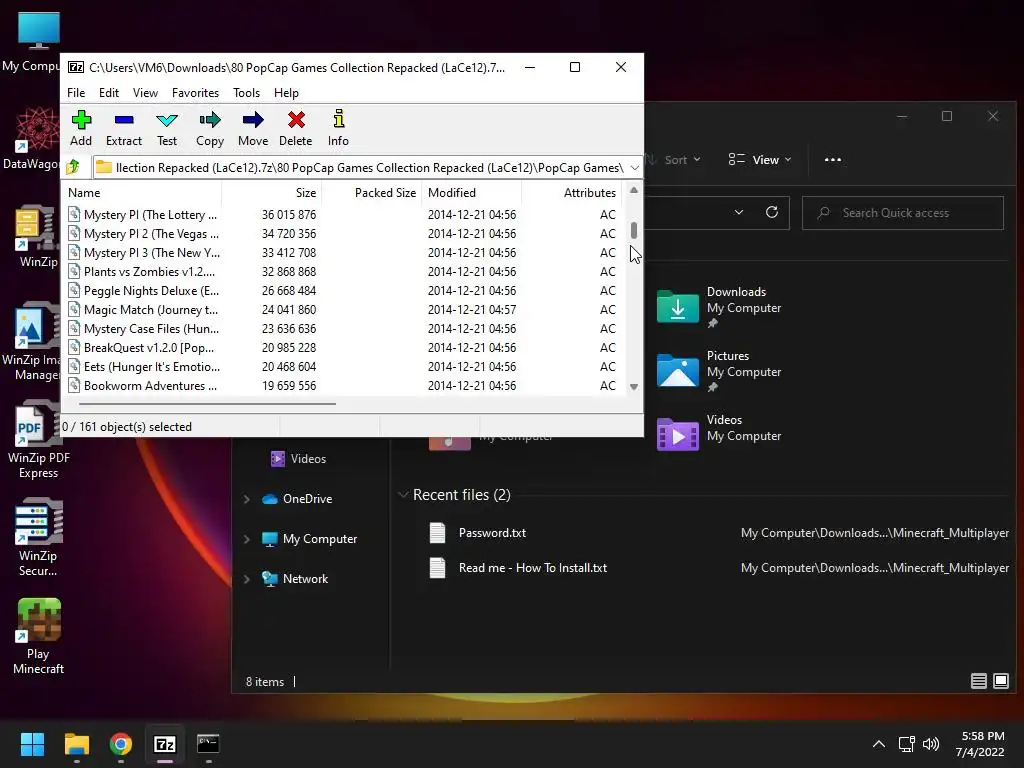Sort by the Packed Size column header
Viewport: 1024px width, 768px height.
pos(372,193)
